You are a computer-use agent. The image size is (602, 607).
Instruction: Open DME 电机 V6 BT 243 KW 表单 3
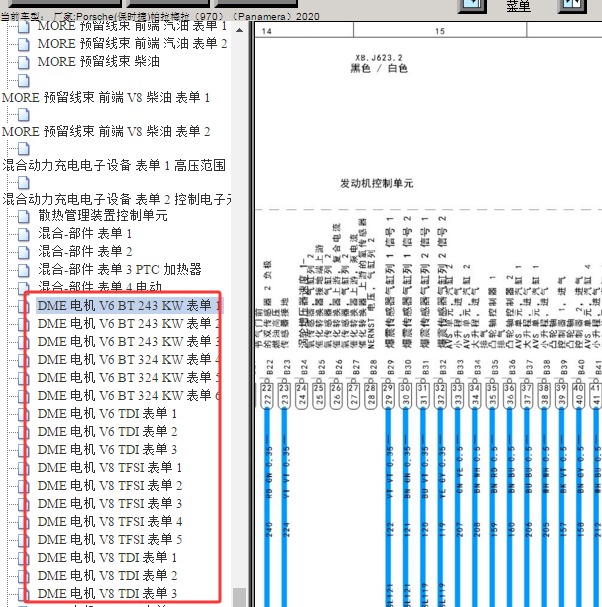(129, 342)
